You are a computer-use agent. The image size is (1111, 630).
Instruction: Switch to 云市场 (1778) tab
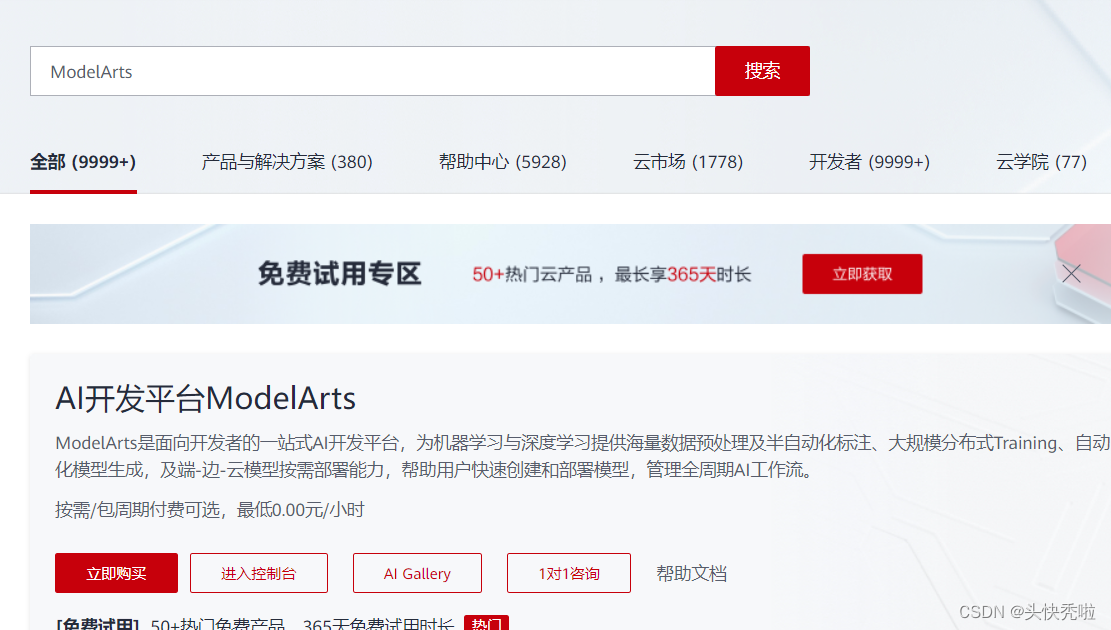point(687,162)
